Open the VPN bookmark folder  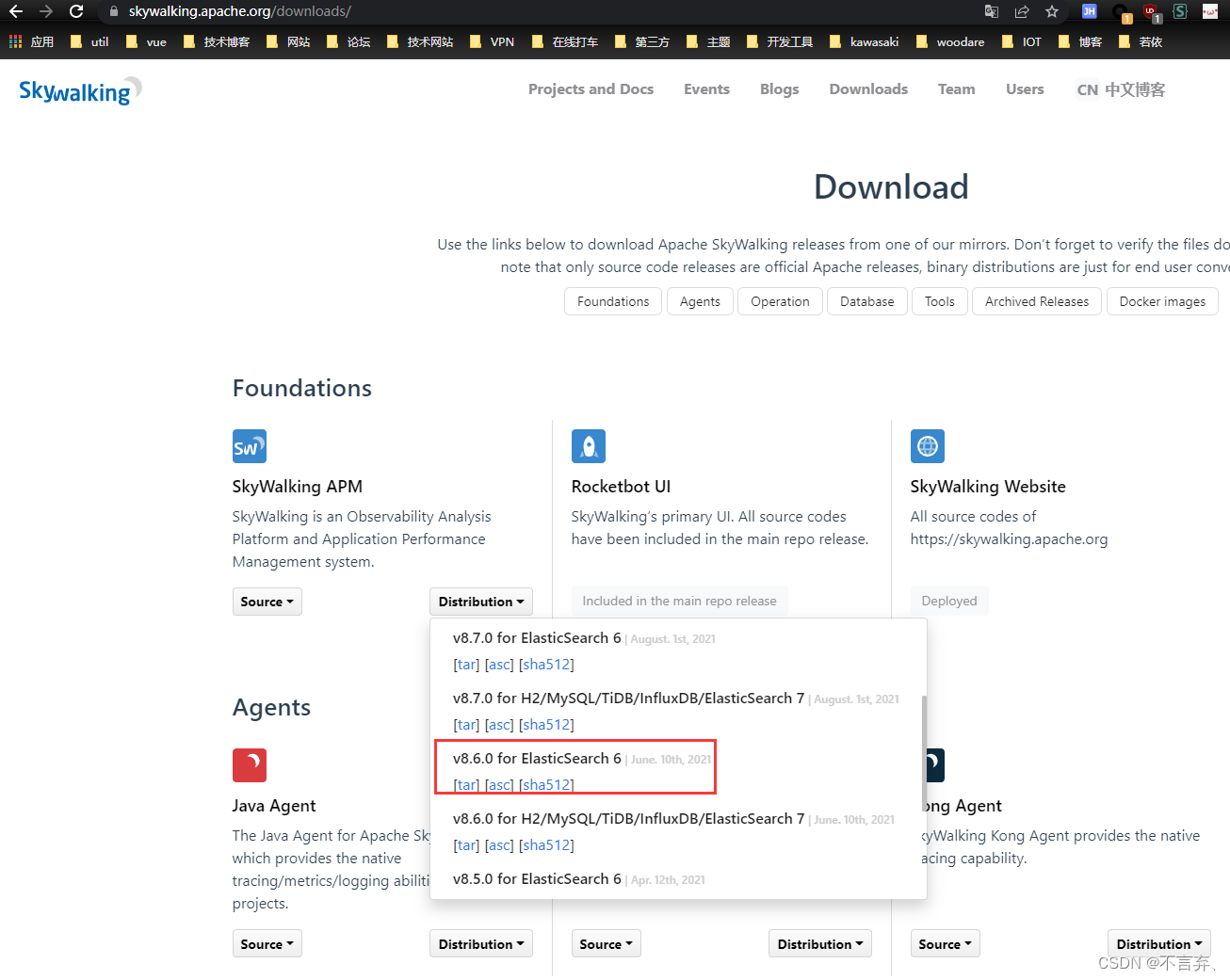[x=493, y=41]
